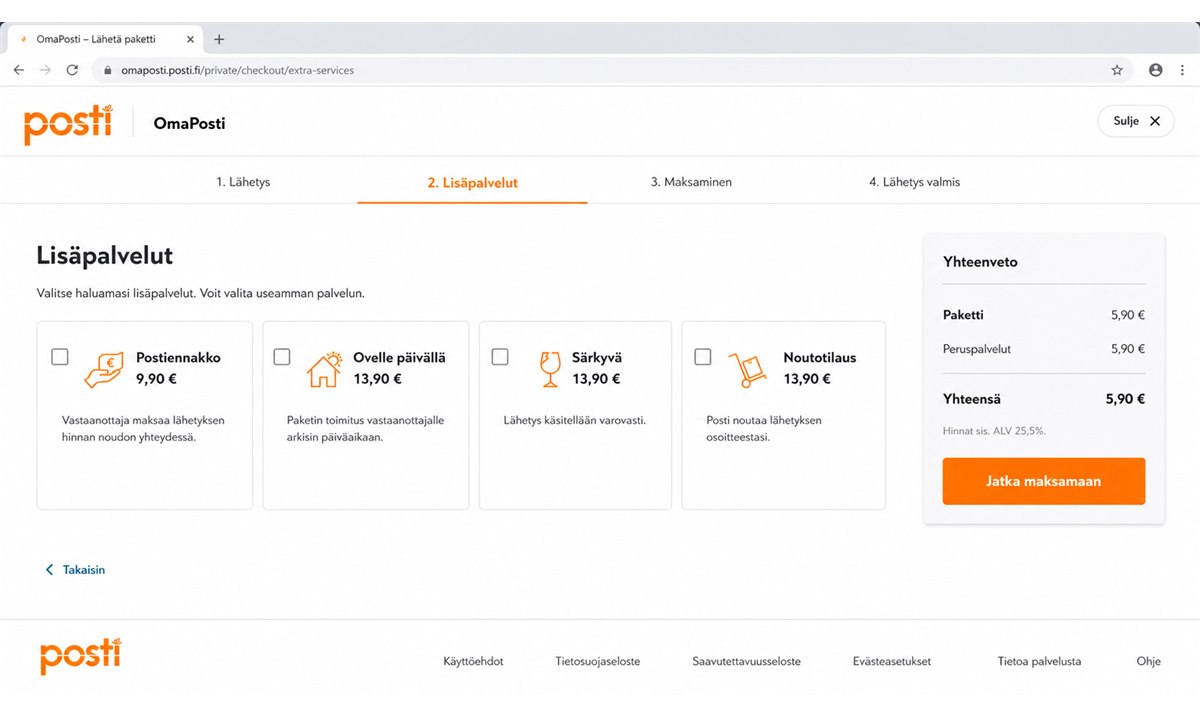Click the Postiennakko 9,90 € price
The width and height of the screenshot is (1200, 720).
coord(157,379)
